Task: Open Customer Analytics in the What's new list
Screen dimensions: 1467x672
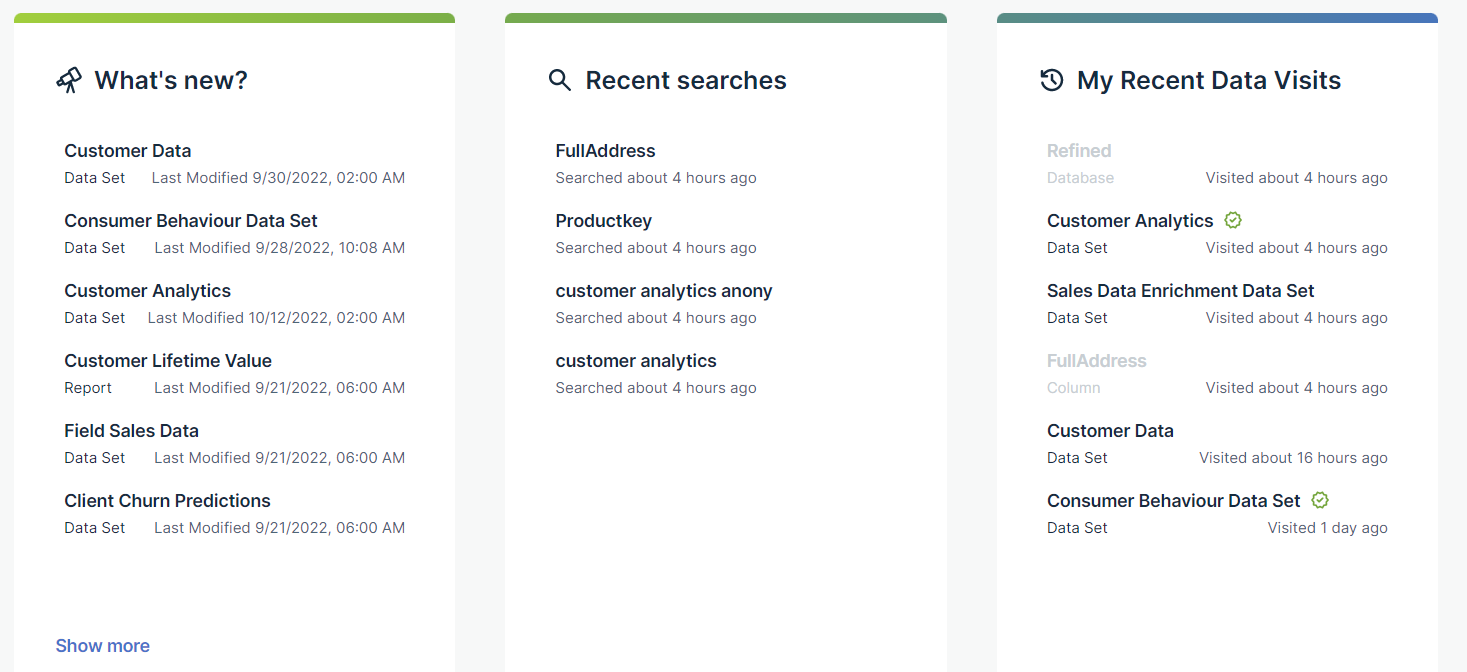Action: point(147,291)
